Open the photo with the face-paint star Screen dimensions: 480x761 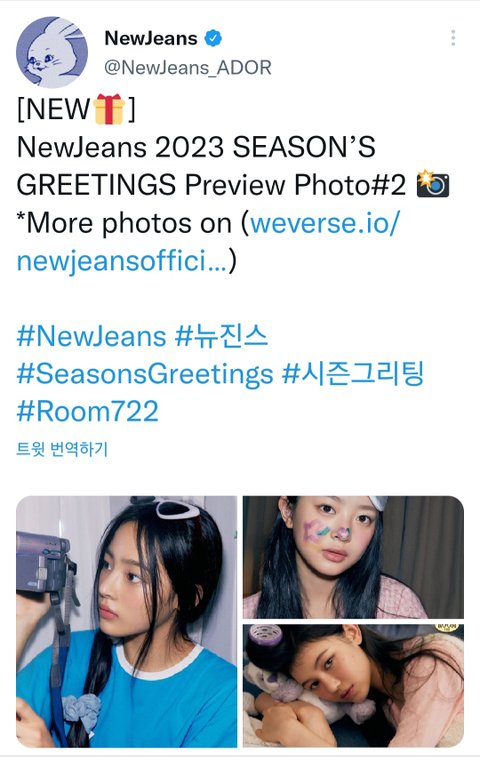353,557
